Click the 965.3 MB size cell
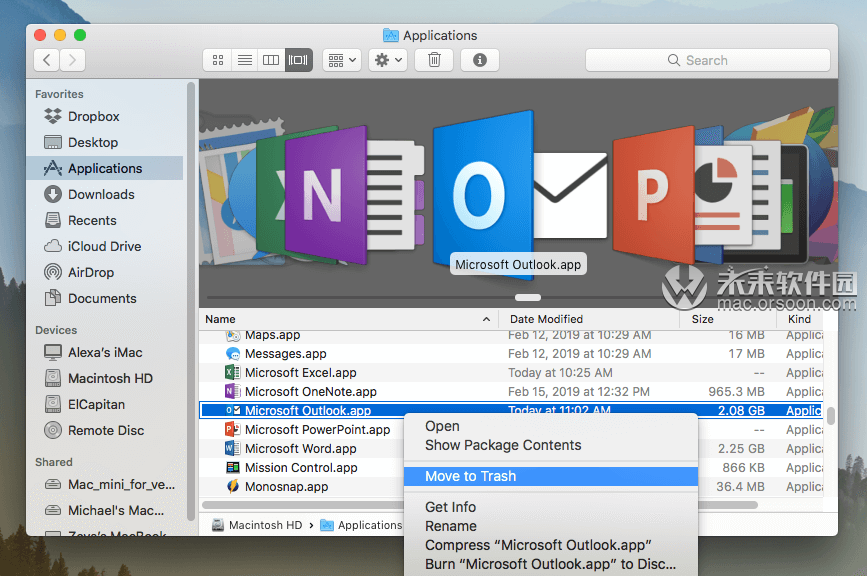The width and height of the screenshot is (867, 576). 737,391
